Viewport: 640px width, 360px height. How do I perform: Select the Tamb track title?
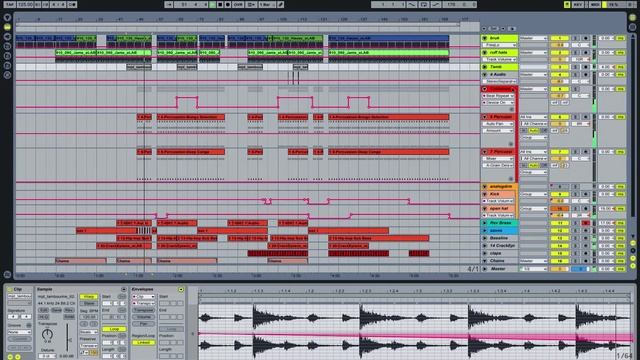click(496, 67)
